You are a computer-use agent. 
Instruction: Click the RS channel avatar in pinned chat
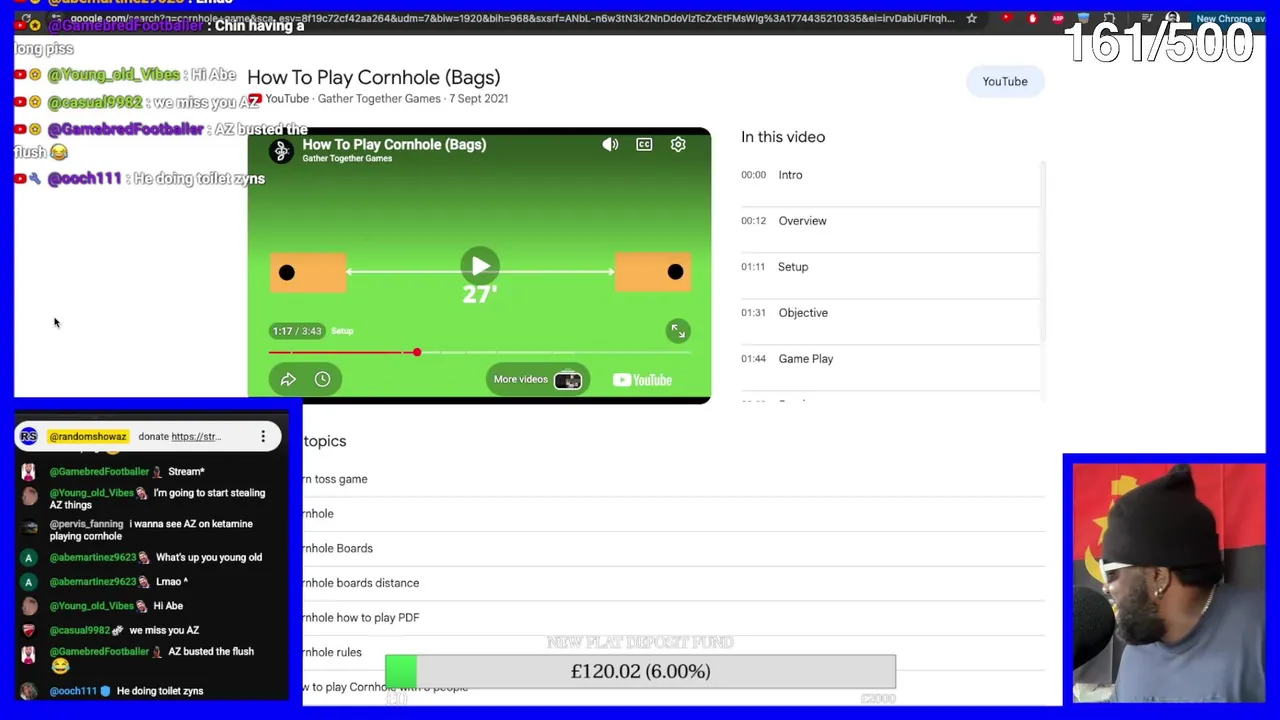pyautogui.click(x=28, y=436)
